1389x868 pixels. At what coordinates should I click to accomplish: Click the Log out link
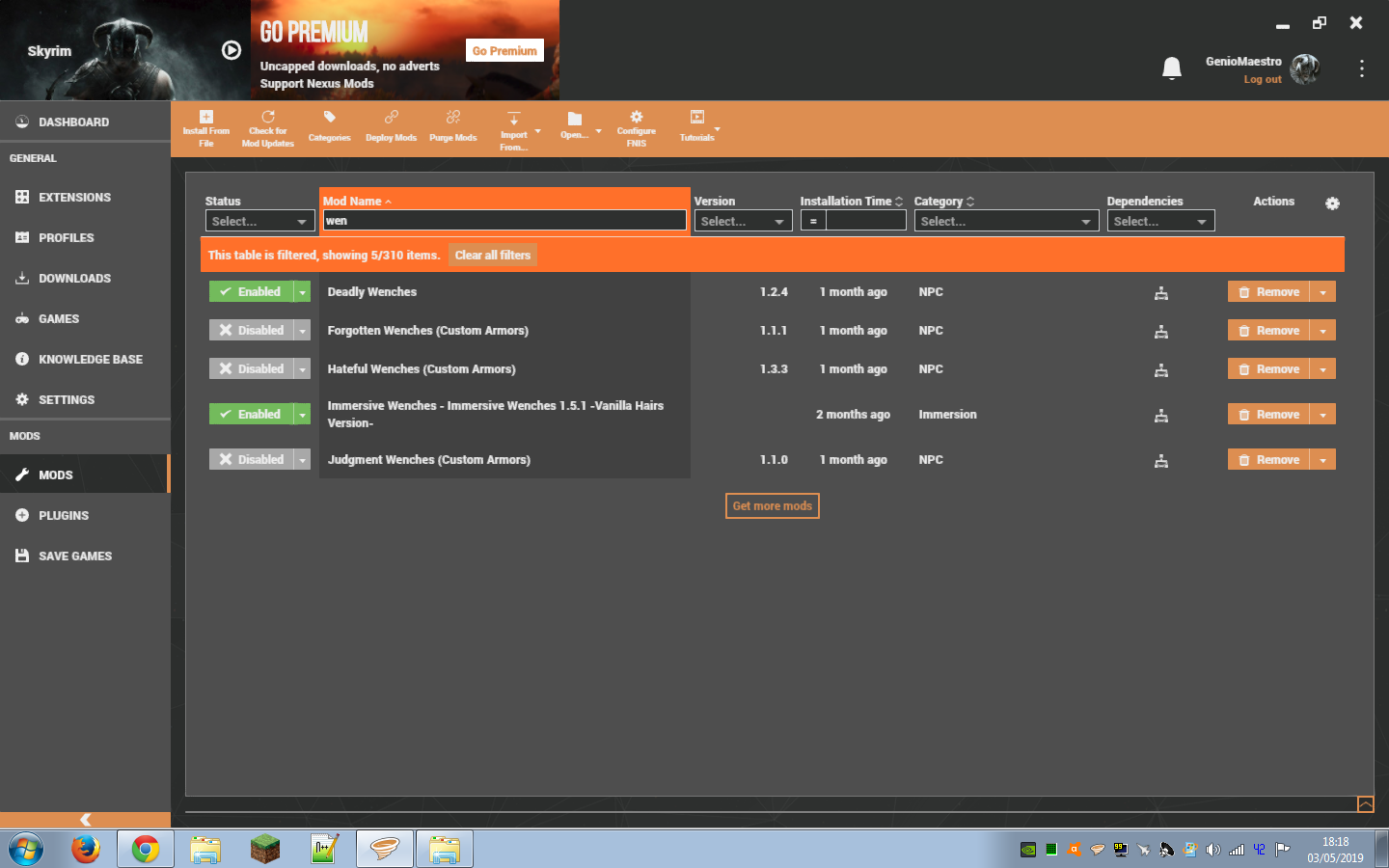click(1263, 79)
